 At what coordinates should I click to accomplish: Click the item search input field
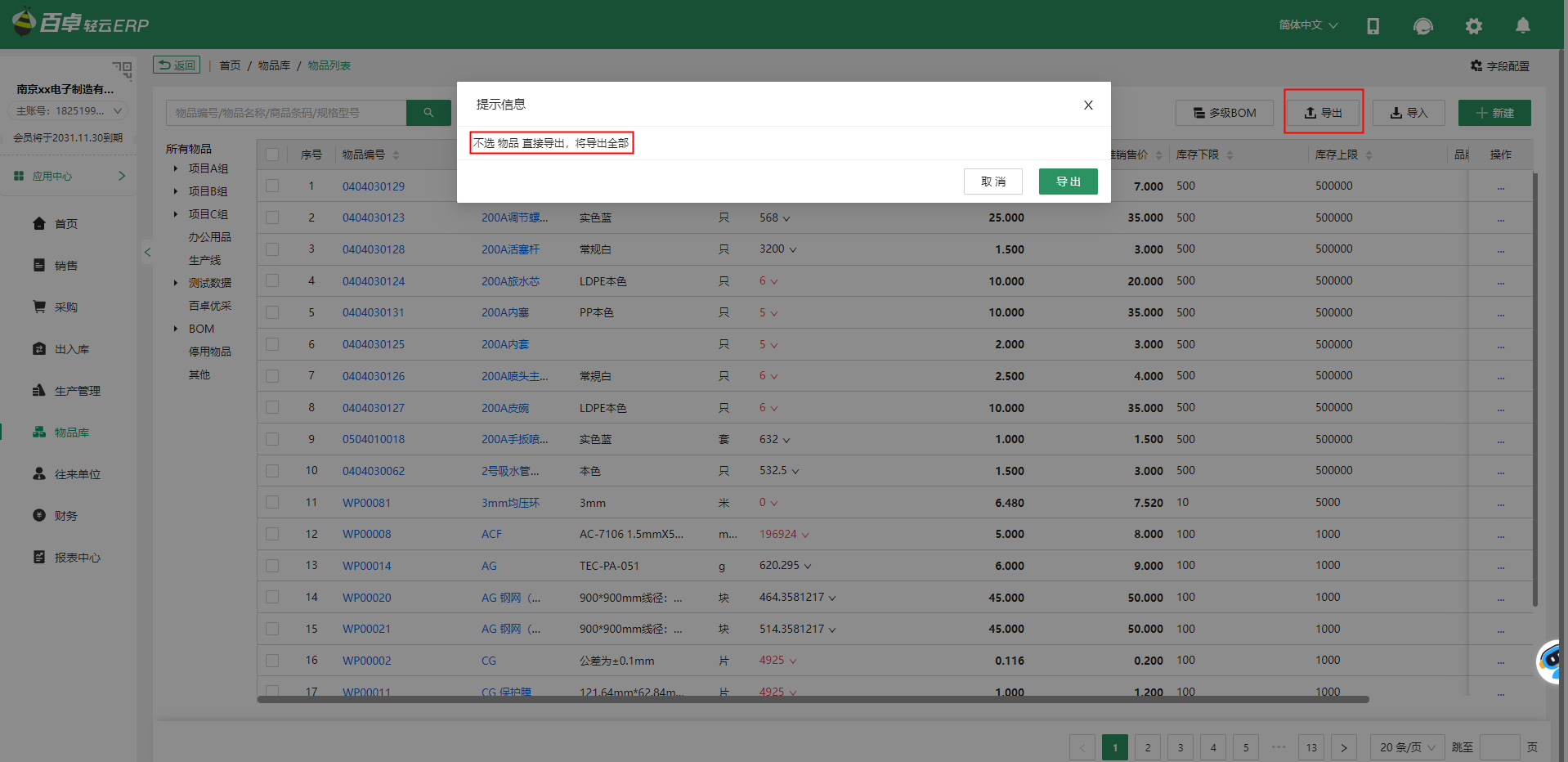286,113
